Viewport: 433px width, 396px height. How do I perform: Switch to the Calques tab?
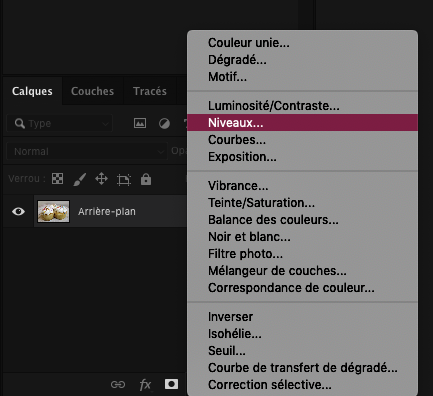pos(32,91)
